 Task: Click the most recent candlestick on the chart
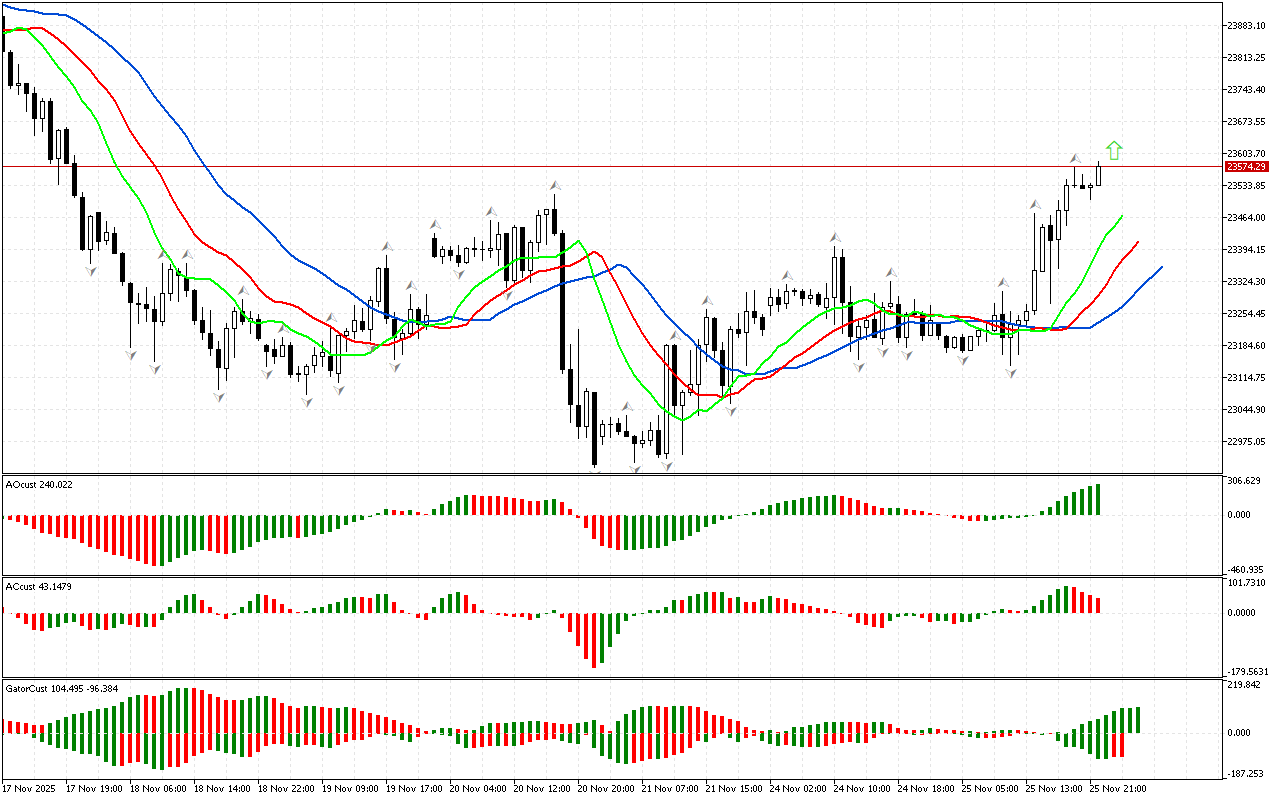coord(1099,174)
